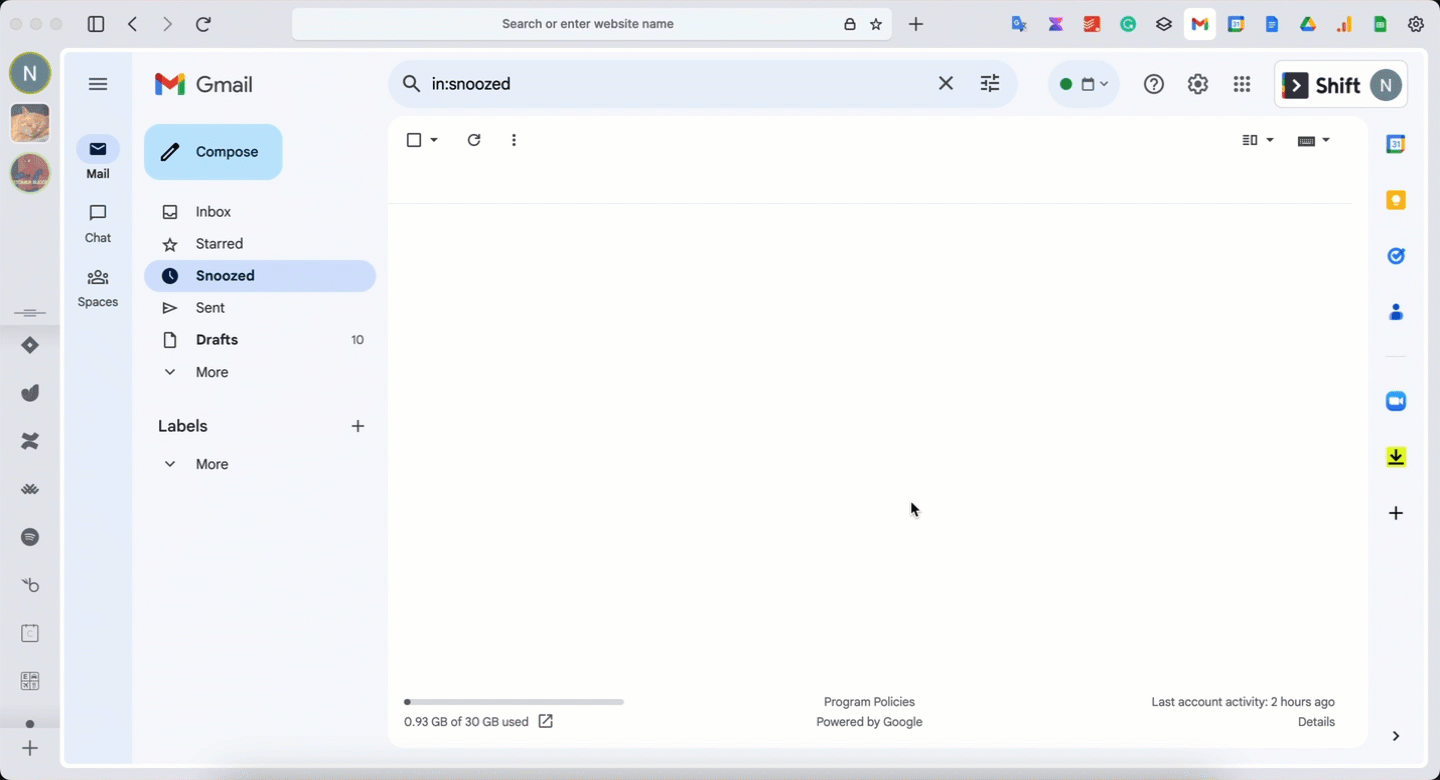Image resolution: width=1440 pixels, height=780 pixels.
Task: Select the Snoozed folder
Action: click(260, 276)
